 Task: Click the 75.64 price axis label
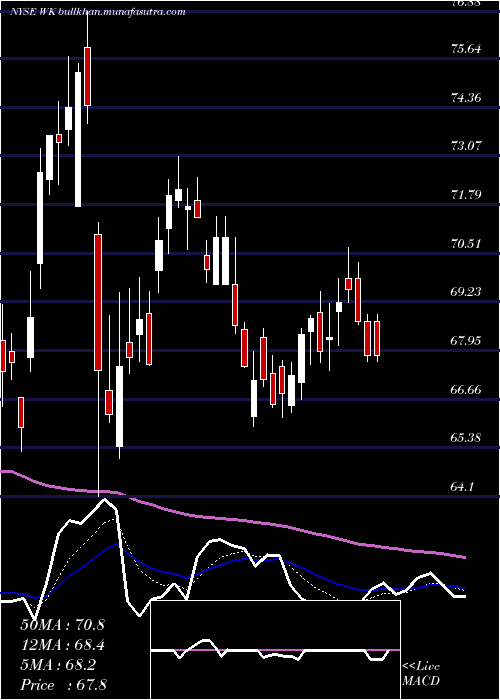click(466, 49)
